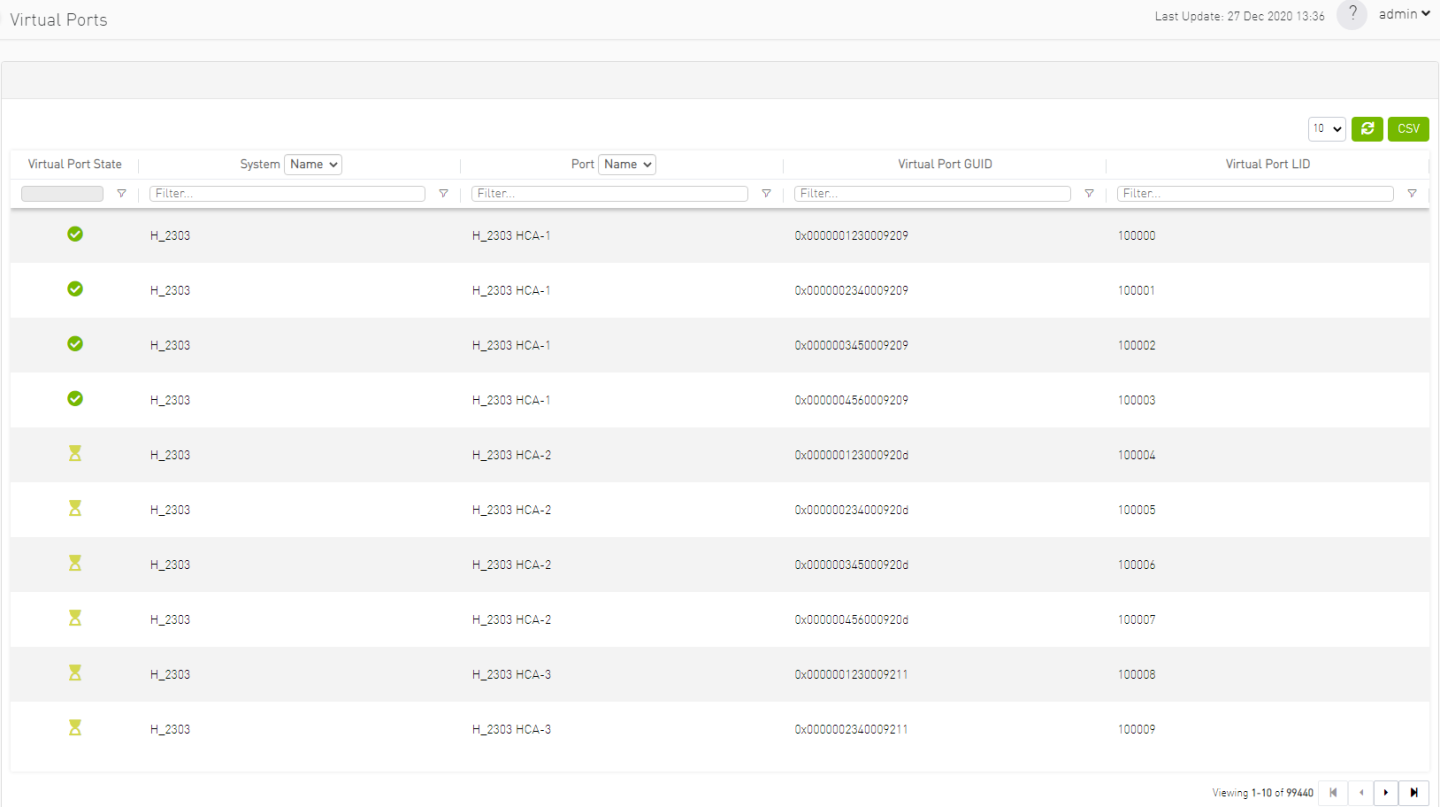Click the hourglass state icon for LID 100004

[x=75, y=454]
